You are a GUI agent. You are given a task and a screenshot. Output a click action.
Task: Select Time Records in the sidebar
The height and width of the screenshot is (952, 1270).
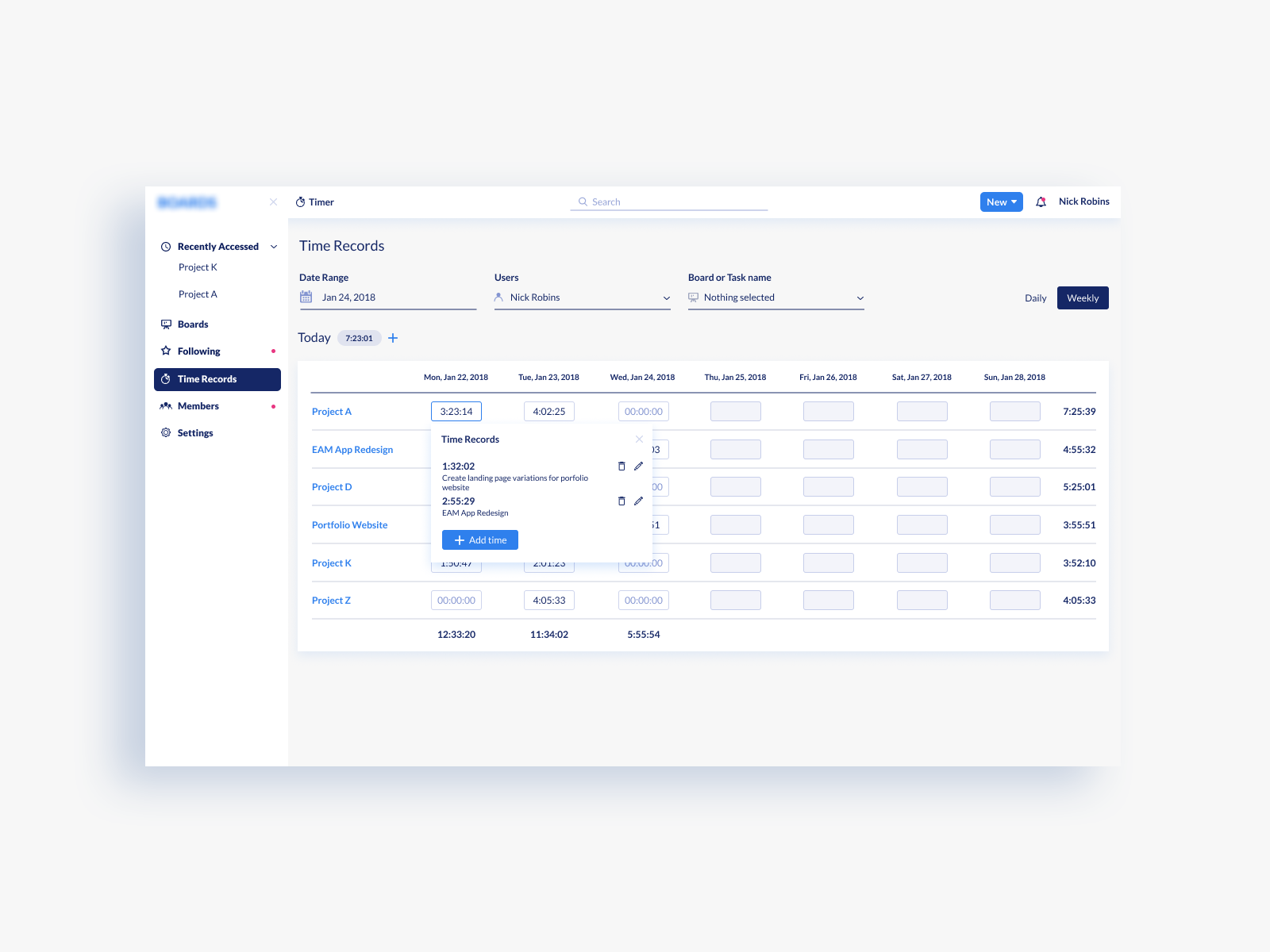pyautogui.click(x=208, y=379)
